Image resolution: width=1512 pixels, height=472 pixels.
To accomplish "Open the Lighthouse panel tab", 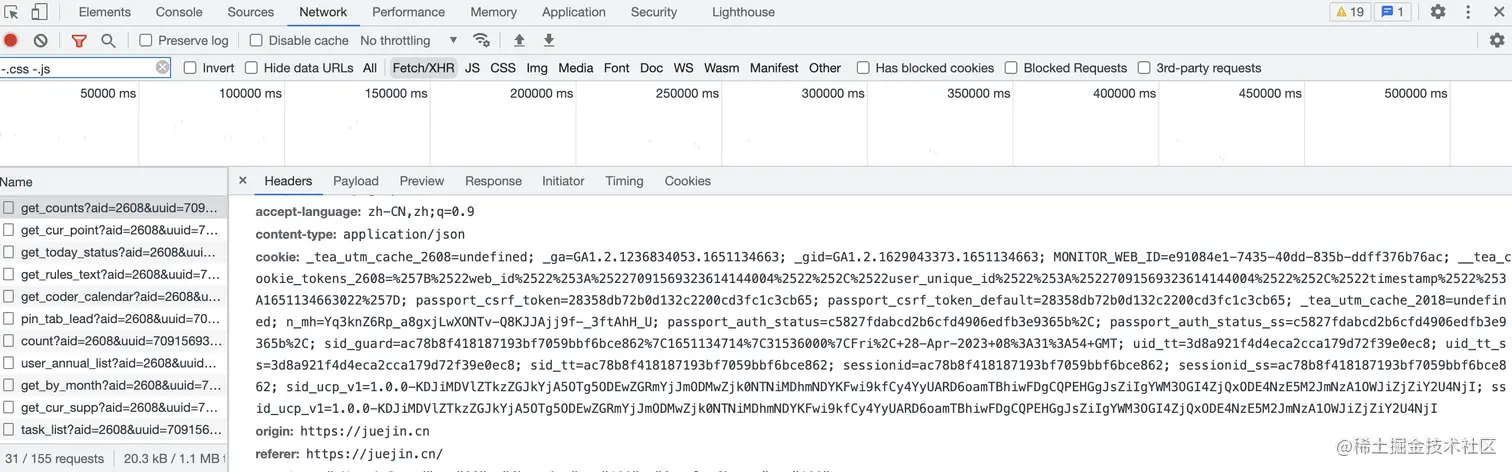I will click(743, 12).
